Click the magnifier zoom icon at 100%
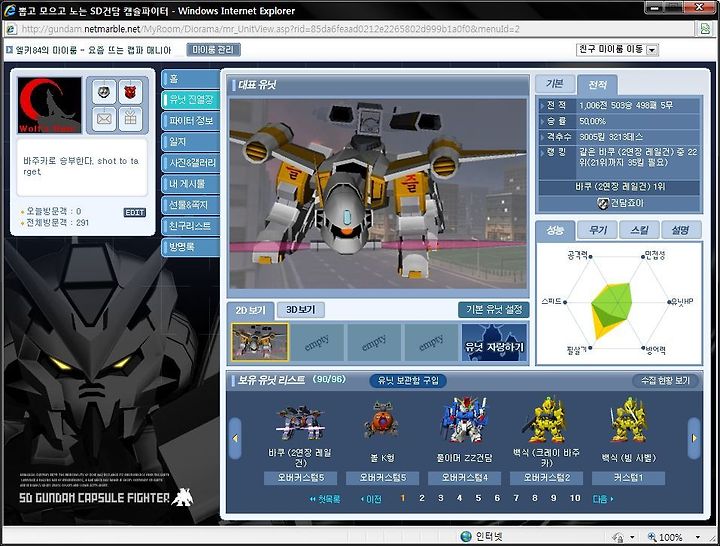 pyautogui.click(x=652, y=537)
